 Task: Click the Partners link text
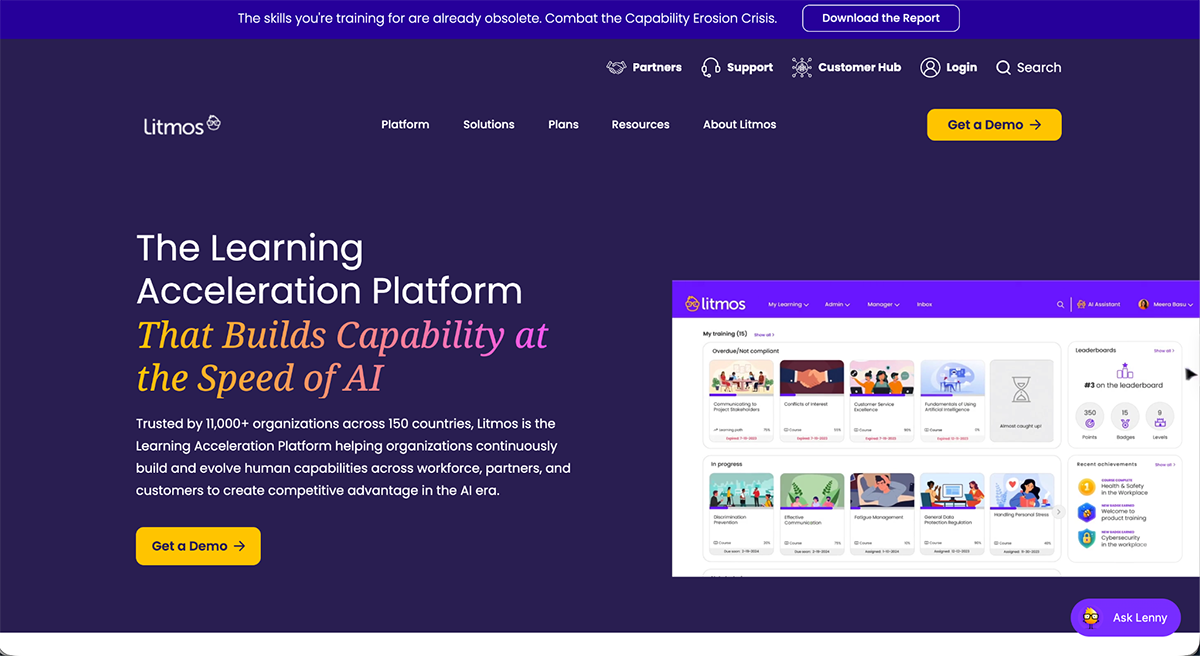coord(657,67)
